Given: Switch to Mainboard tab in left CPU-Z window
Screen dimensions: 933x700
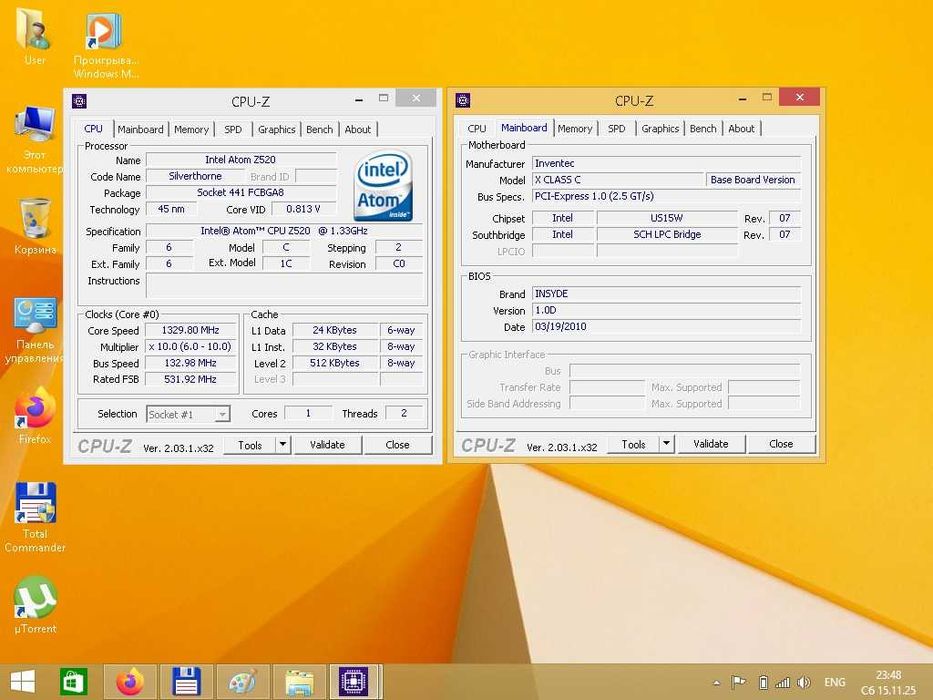Looking at the screenshot, I should pos(140,129).
